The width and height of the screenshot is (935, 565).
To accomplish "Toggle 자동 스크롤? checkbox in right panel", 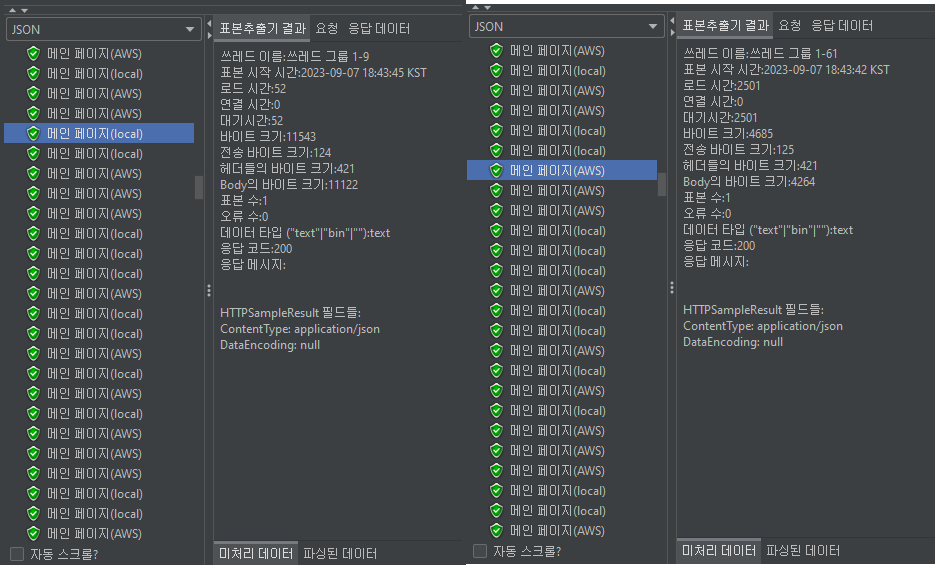I will tap(480, 551).
